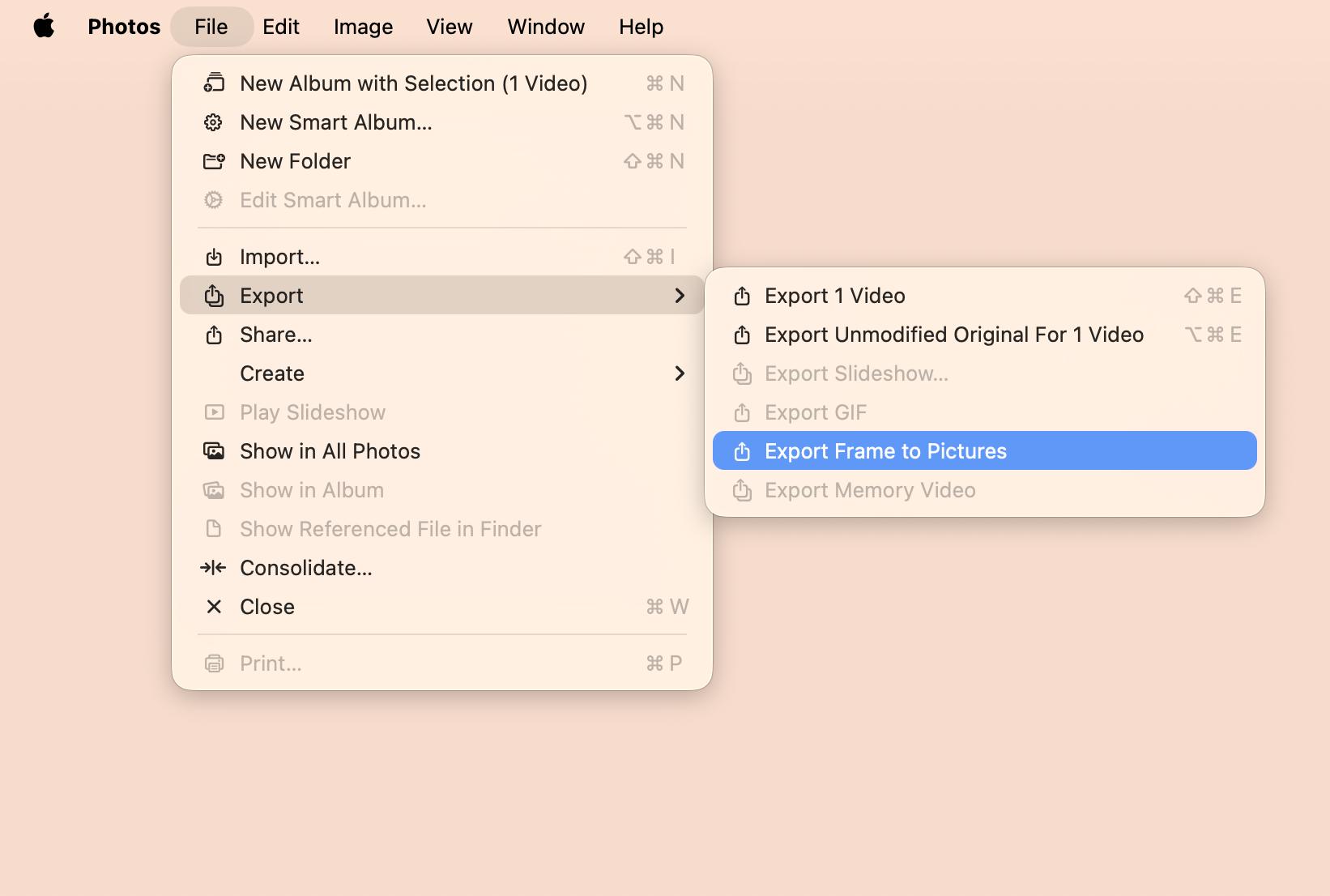Click the Share icon in File menu
1330x896 pixels.
[214, 335]
